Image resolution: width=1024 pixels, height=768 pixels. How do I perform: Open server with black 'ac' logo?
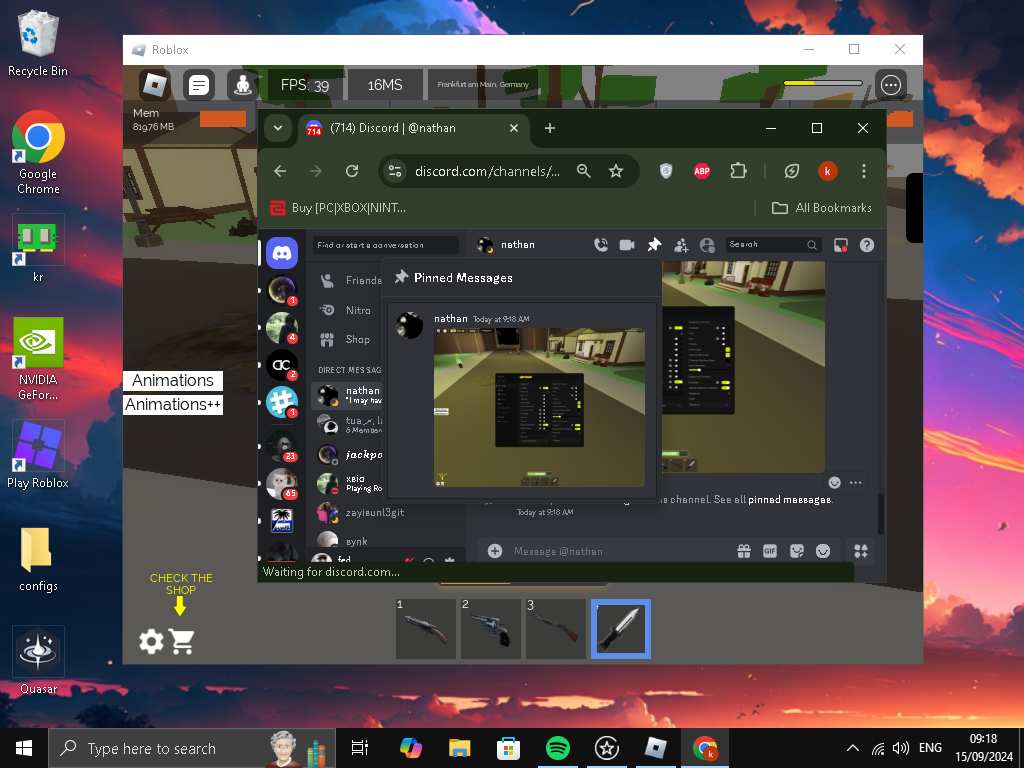tap(282, 365)
